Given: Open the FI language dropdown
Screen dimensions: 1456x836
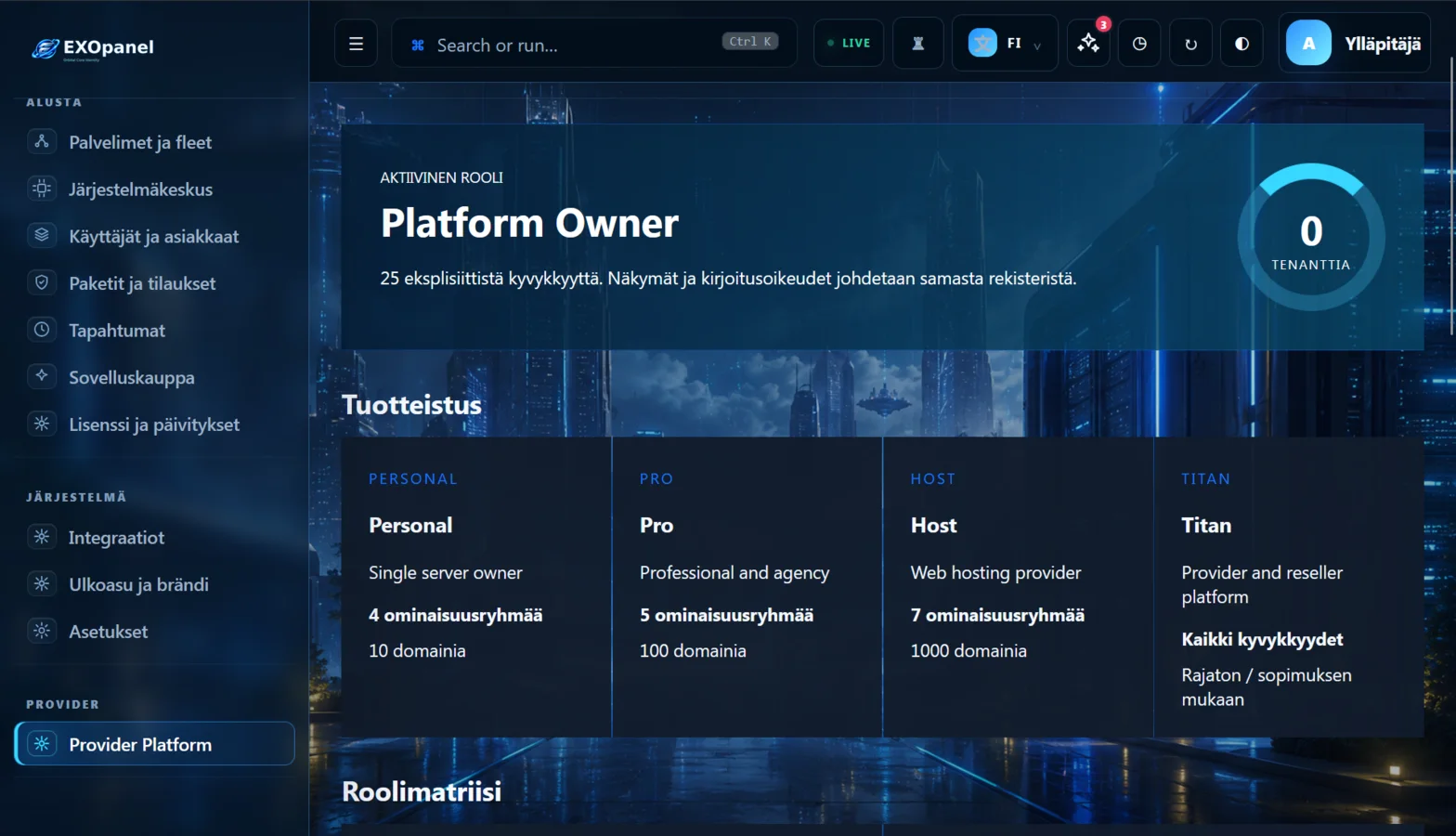Looking at the screenshot, I should 1005,44.
